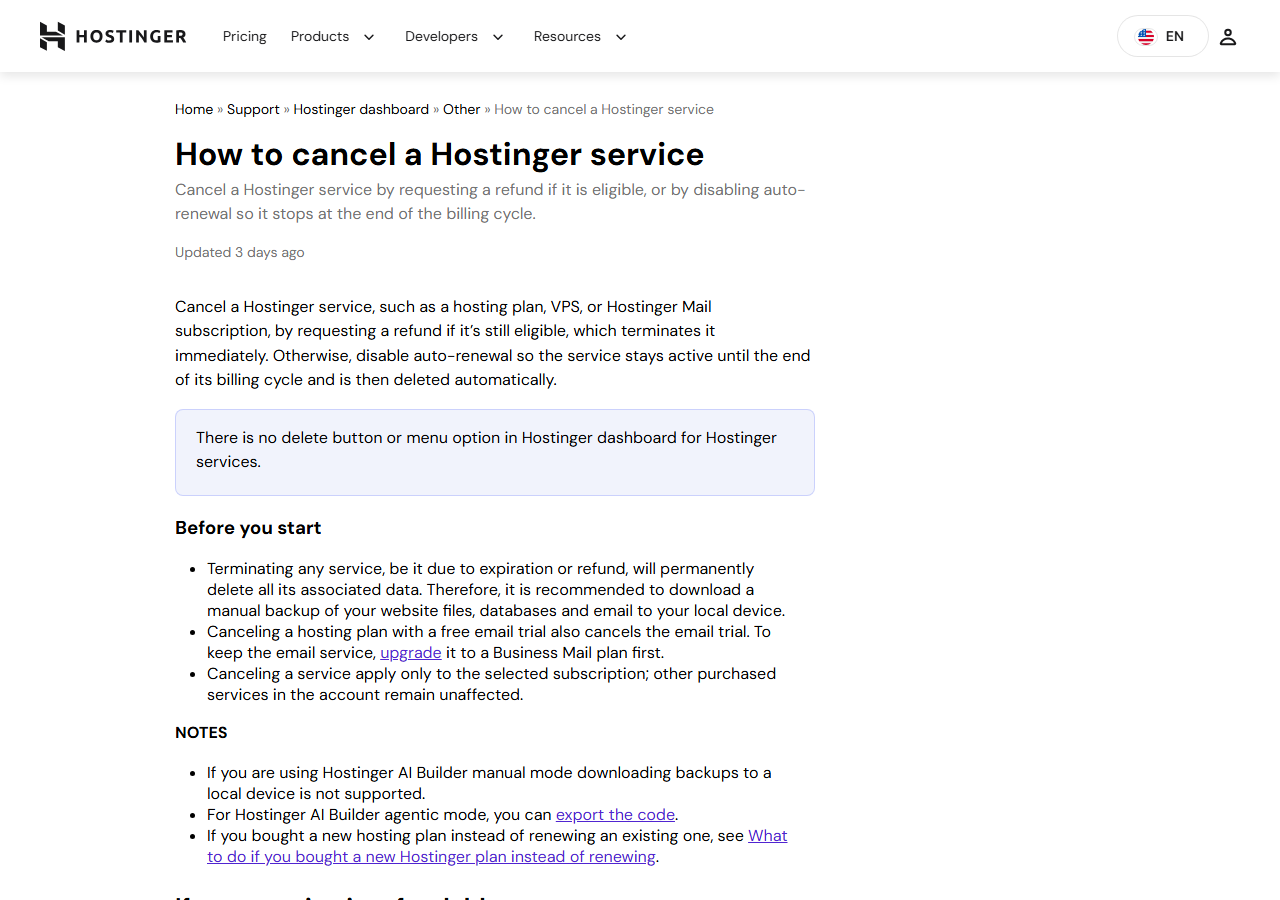
Task: Go to Support breadcrumb
Action: click(x=253, y=109)
